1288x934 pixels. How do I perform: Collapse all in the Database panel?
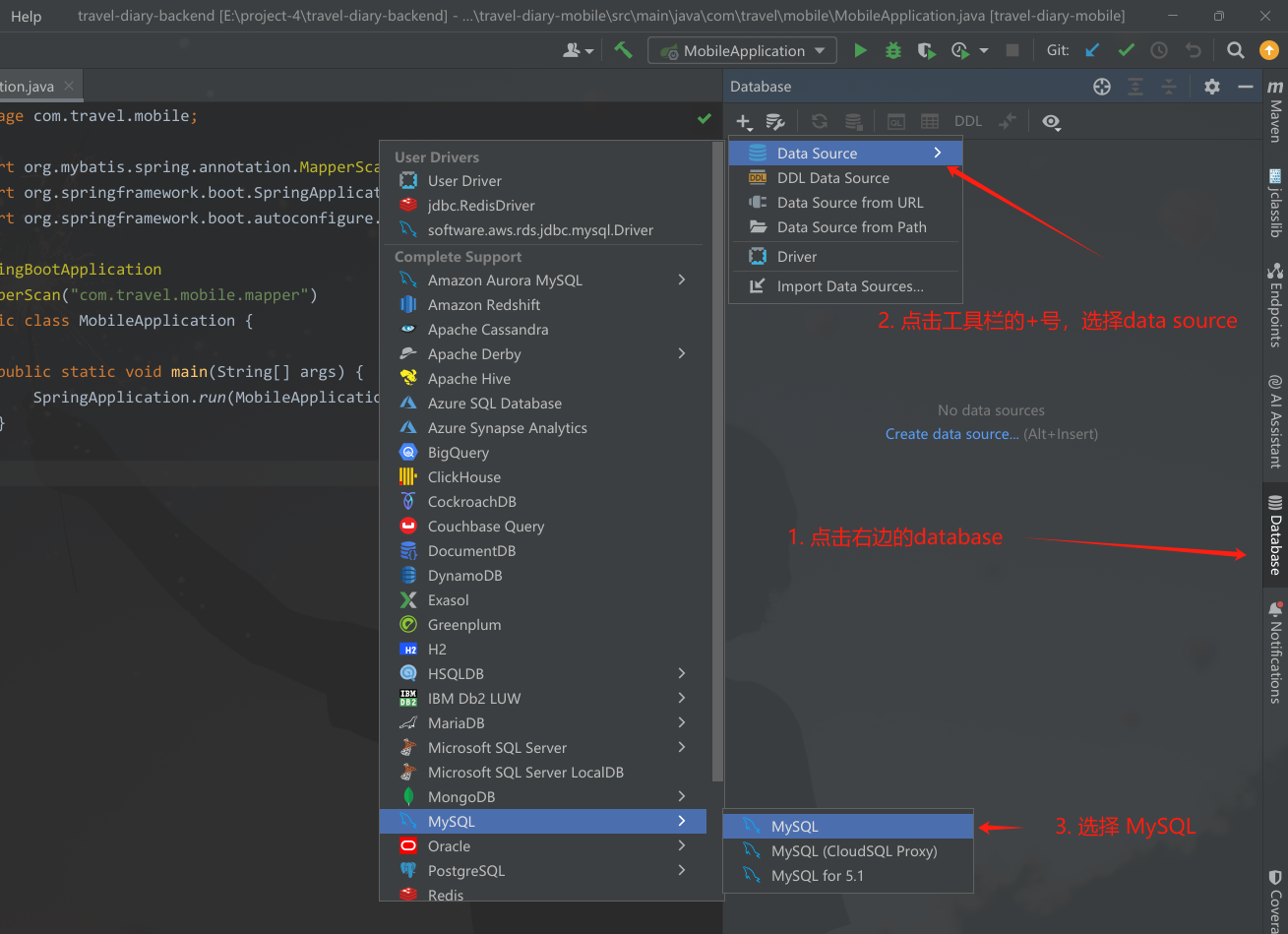click(x=1169, y=87)
